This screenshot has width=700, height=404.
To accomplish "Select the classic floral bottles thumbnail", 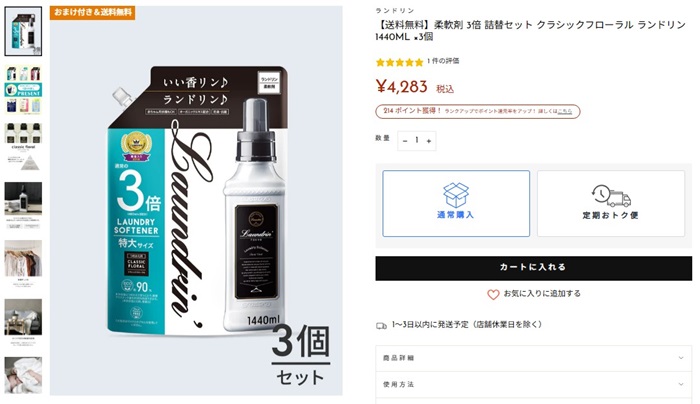I will pyautogui.click(x=23, y=148).
